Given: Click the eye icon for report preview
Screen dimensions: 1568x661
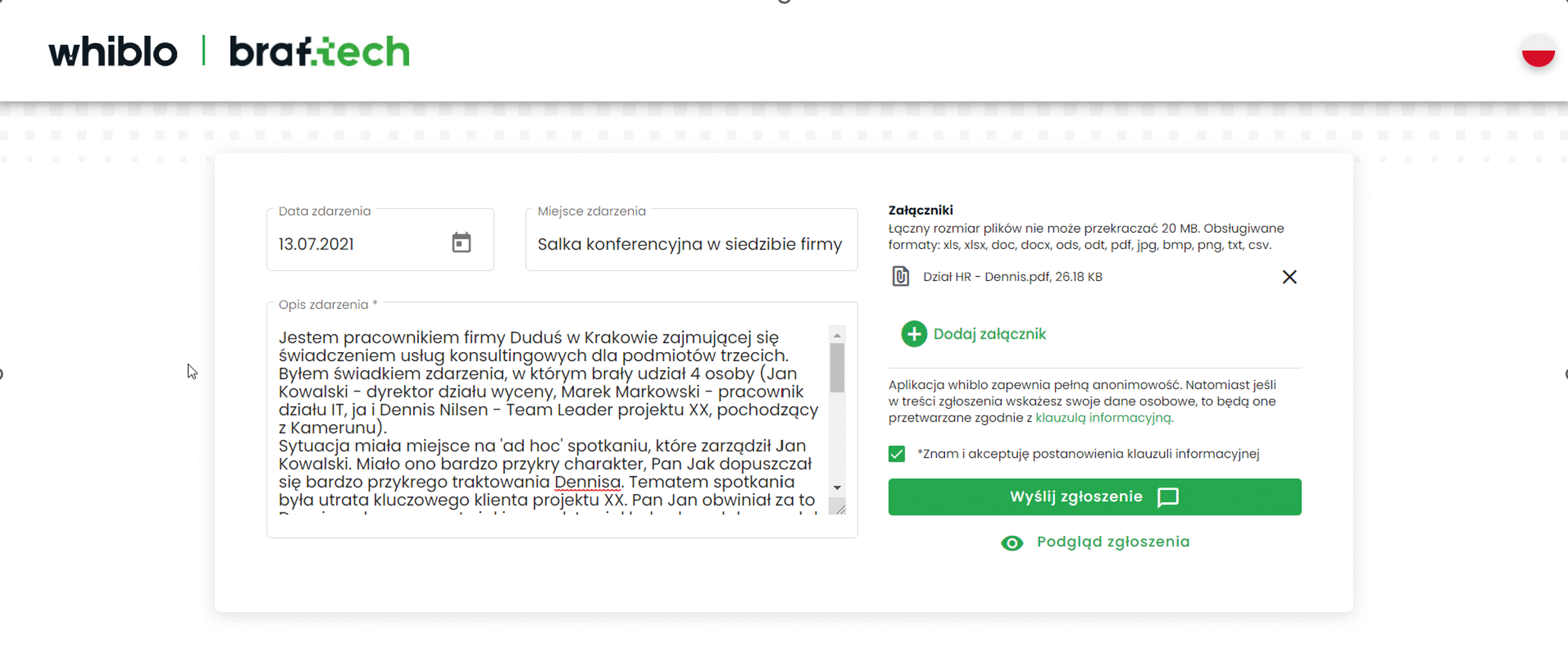Looking at the screenshot, I should [x=1012, y=543].
